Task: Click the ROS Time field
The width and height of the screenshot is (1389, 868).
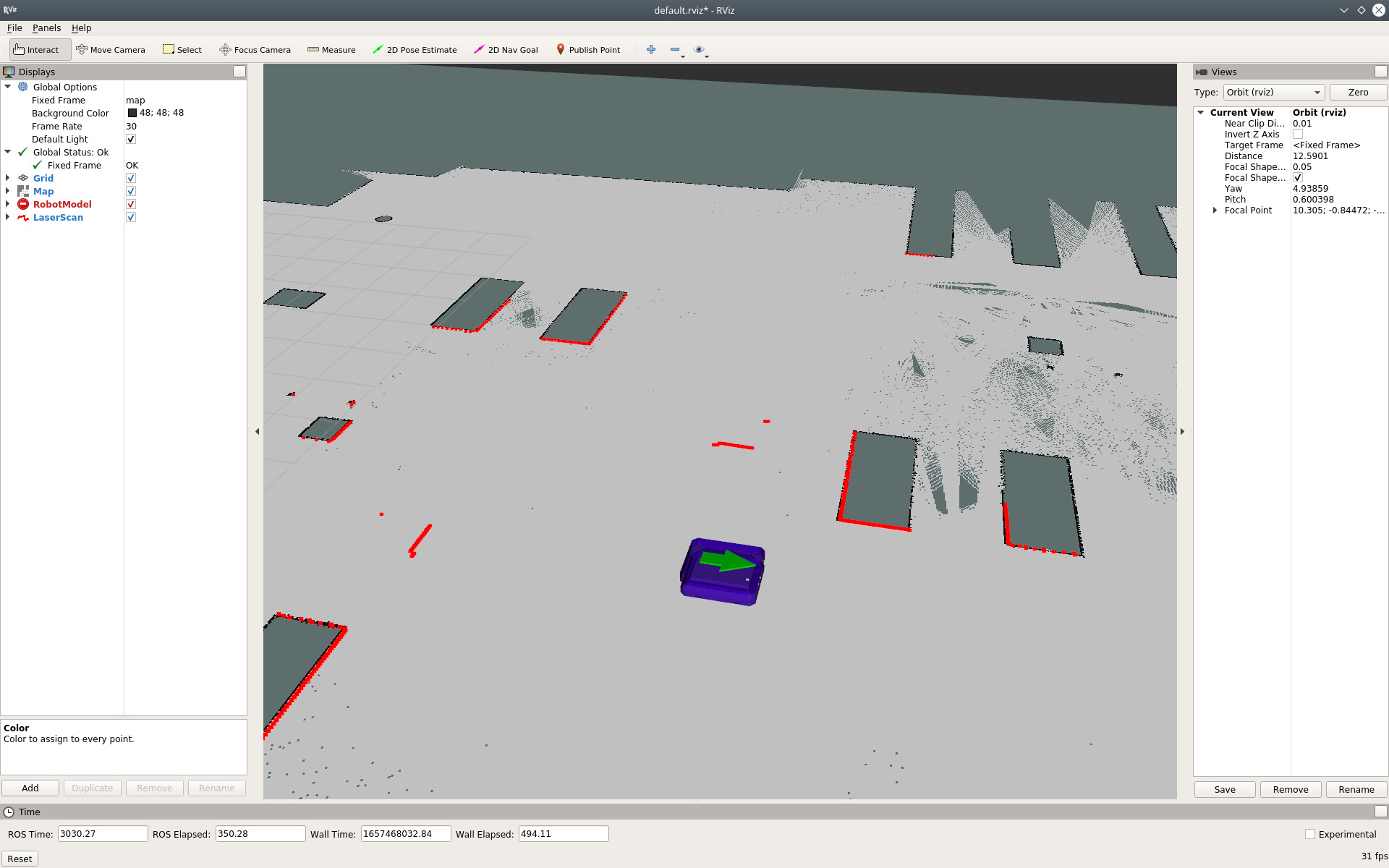Action: (x=102, y=834)
